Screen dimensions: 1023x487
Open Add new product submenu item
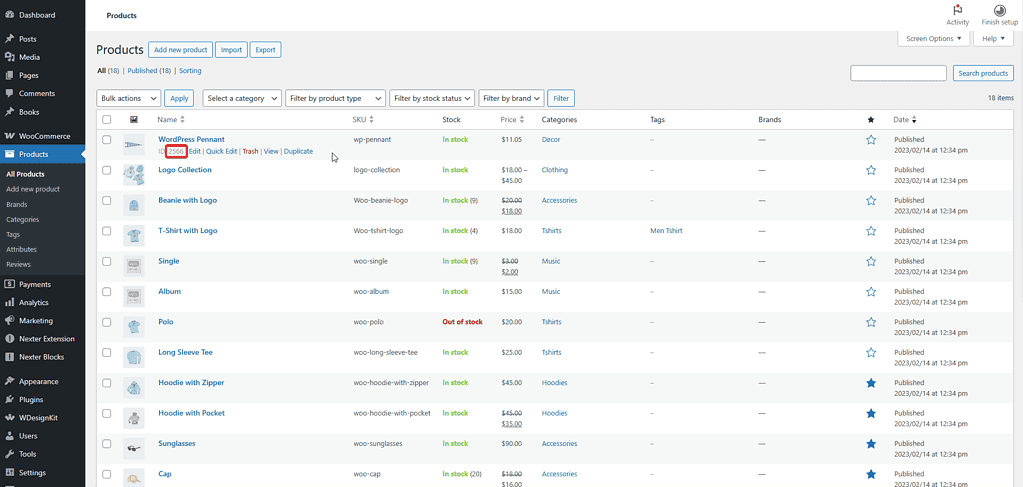click(x=33, y=189)
